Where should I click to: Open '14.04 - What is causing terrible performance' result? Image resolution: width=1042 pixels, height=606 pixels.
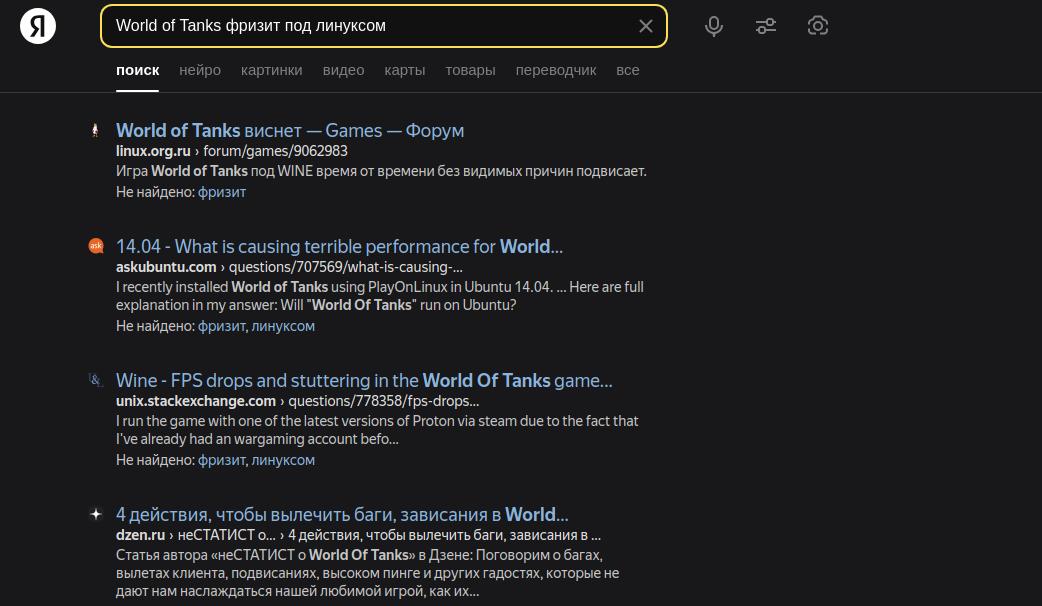(x=339, y=247)
